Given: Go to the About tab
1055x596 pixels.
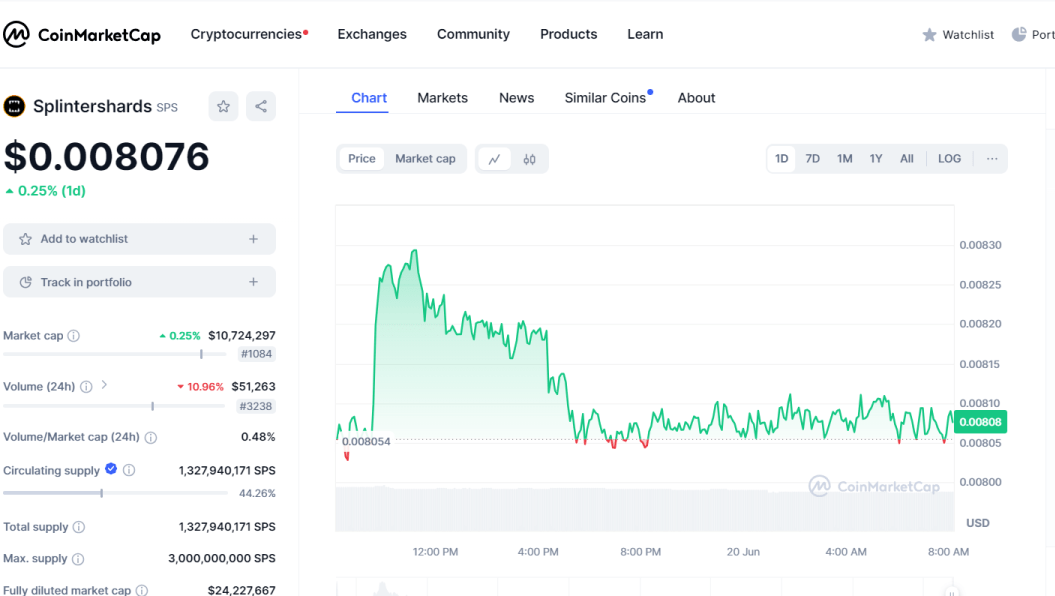Looking at the screenshot, I should (x=696, y=98).
